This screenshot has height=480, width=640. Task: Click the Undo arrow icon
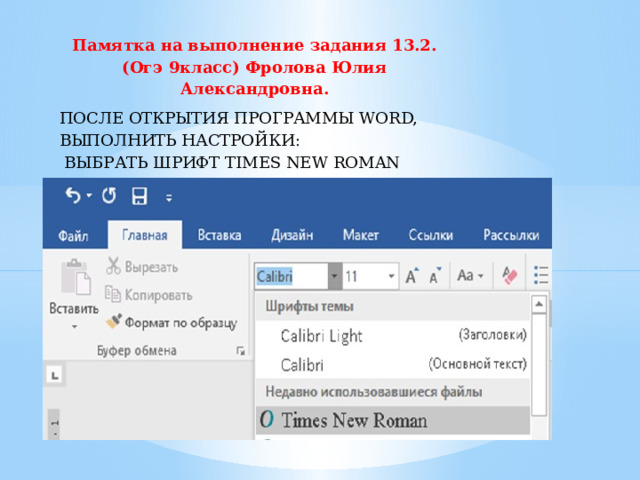point(73,196)
